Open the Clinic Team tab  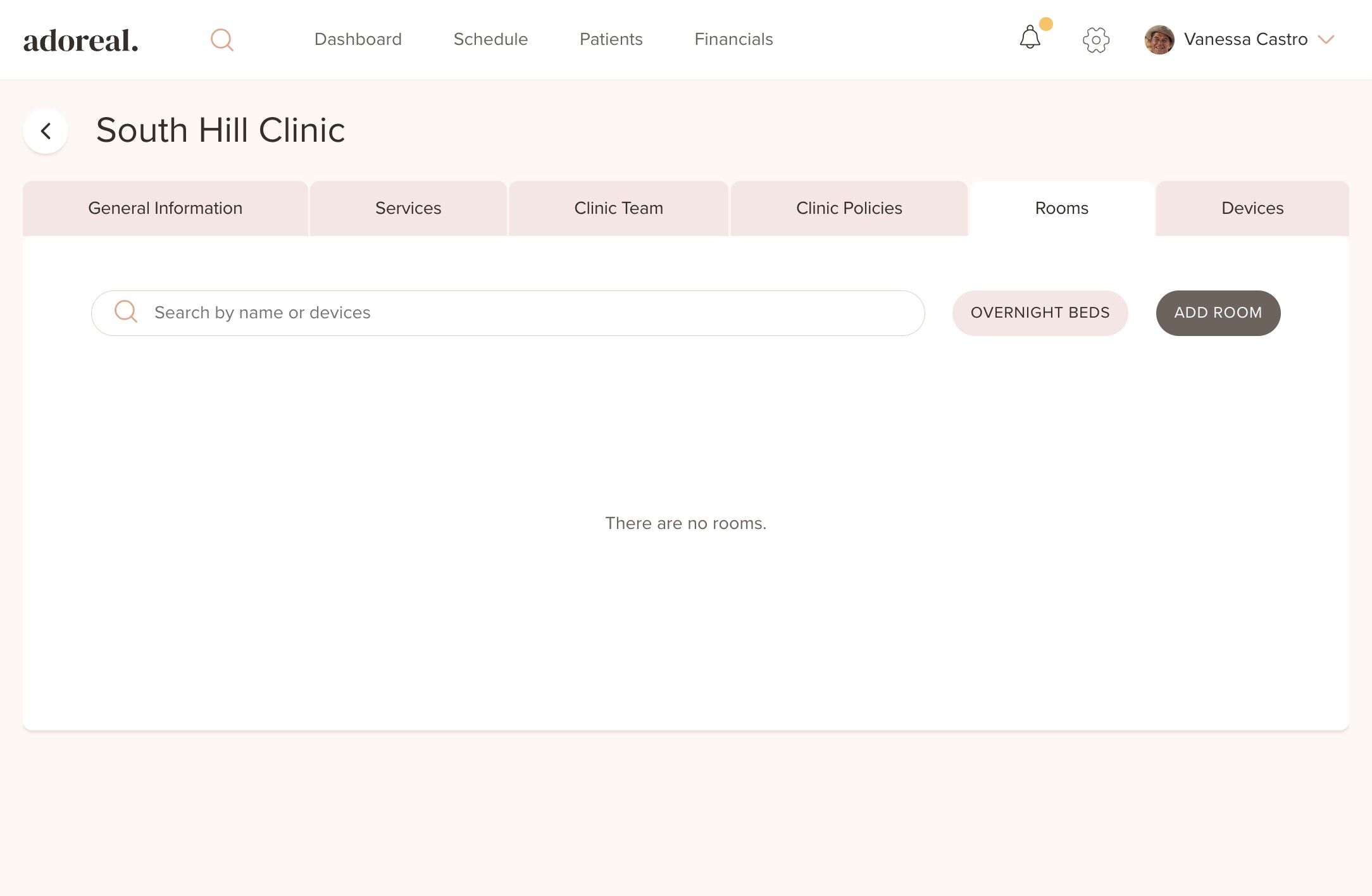click(618, 208)
